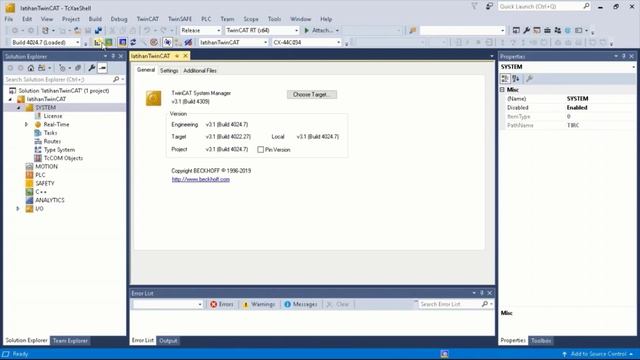The image size is (640, 360).
Task: Start debugging with green Attach play icon
Action: pos(307,31)
